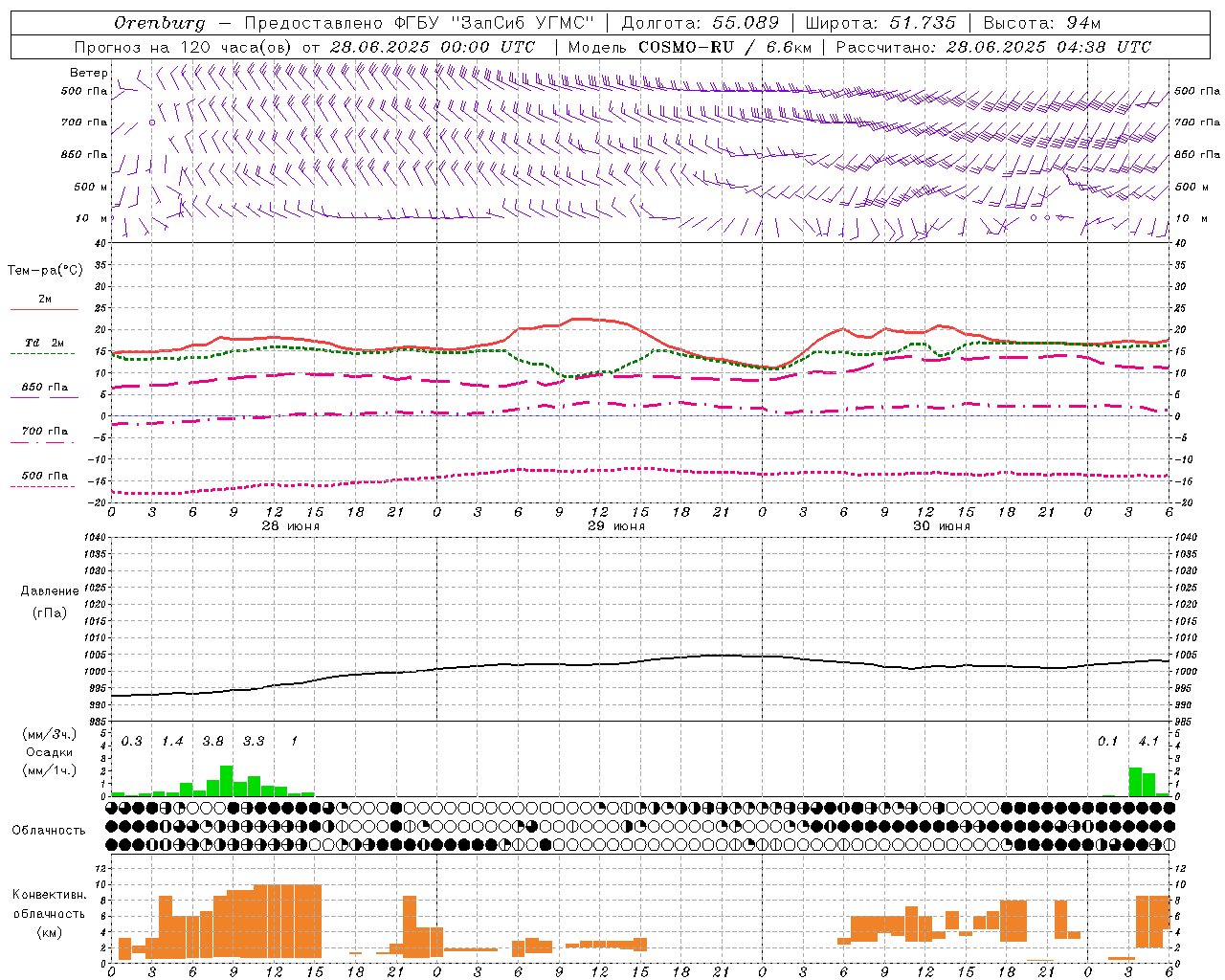Click the 3.3 precipitation total
Screen dimensions: 1225x980
pyautogui.click(x=254, y=742)
